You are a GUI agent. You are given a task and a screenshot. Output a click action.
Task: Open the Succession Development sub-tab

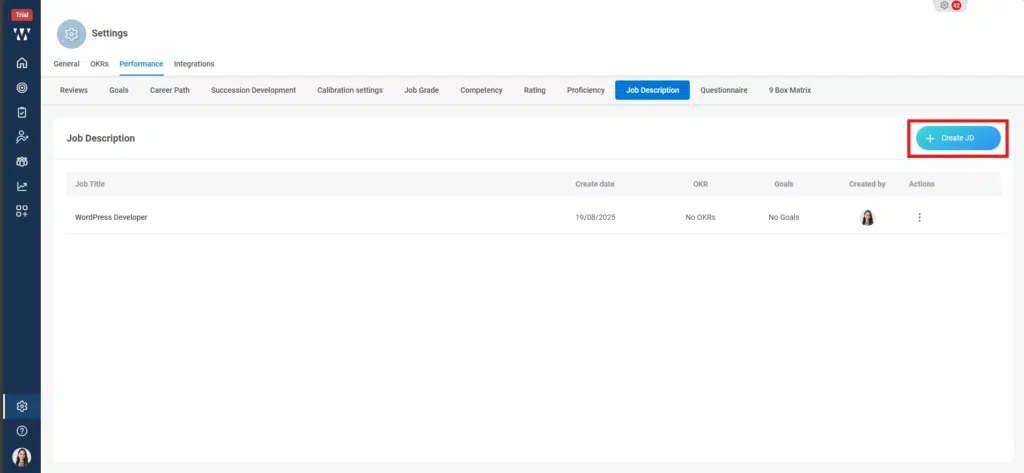[x=253, y=90]
